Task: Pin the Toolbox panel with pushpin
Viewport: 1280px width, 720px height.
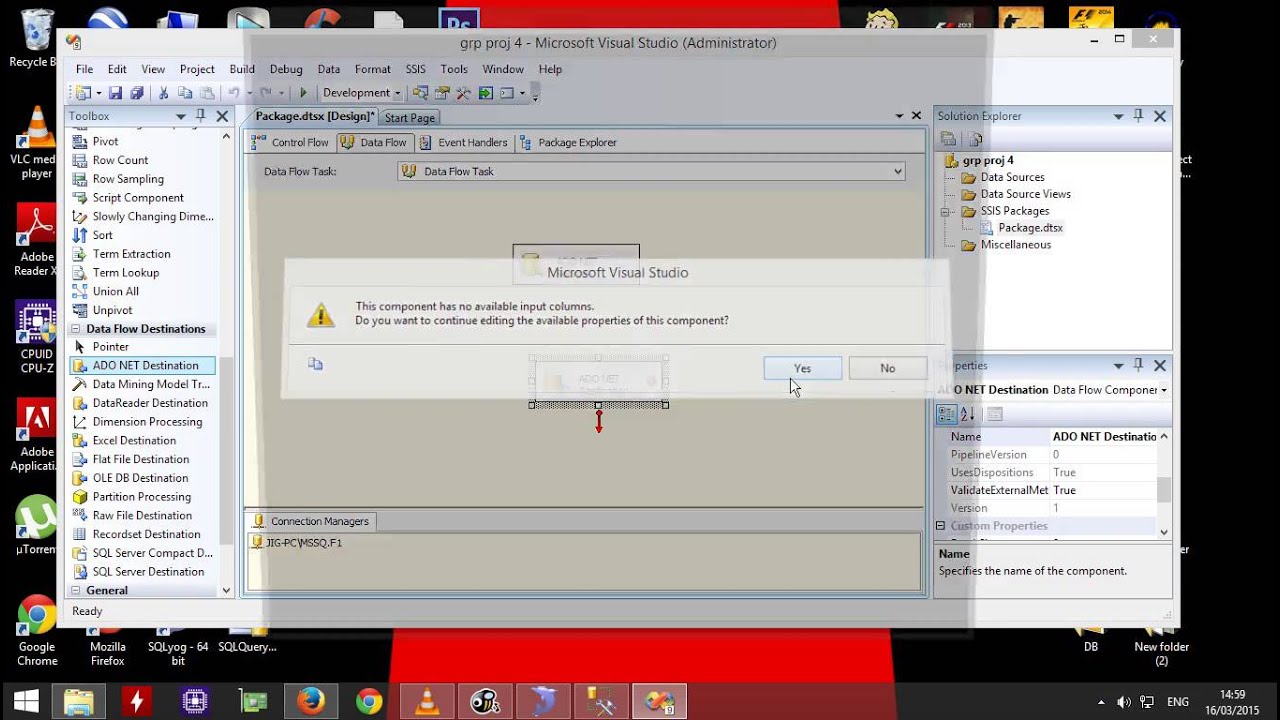Action: tap(201, 116)
